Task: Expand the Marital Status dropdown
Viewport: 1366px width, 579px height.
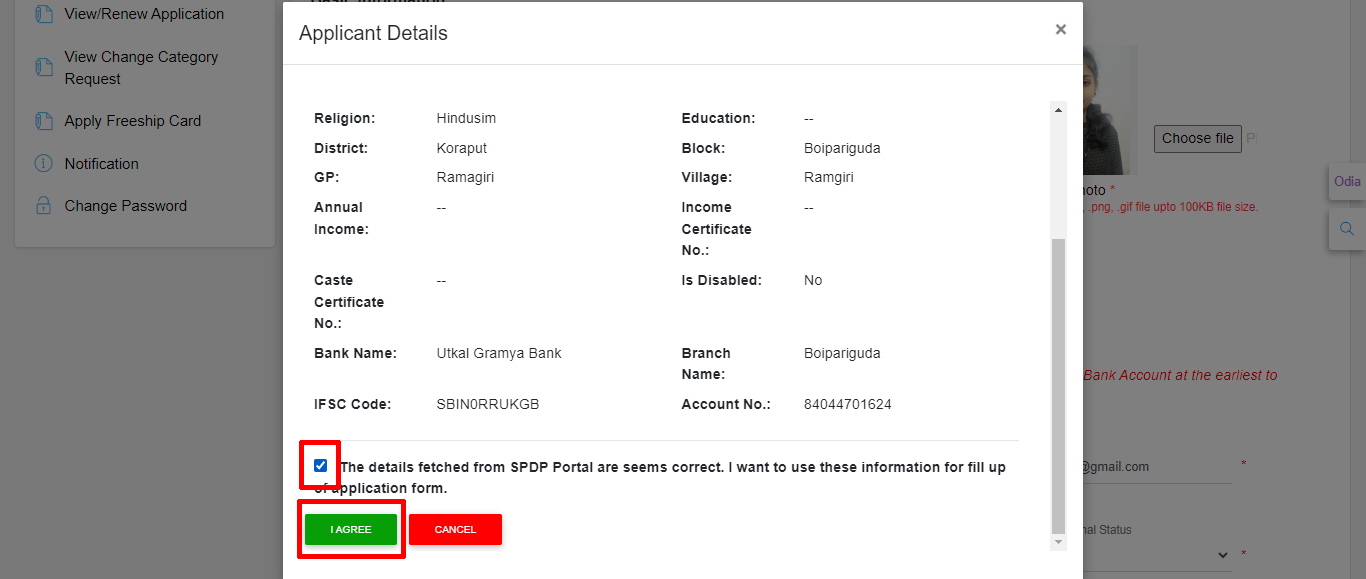Action: pyautogui.click(x=1222, y=554)
